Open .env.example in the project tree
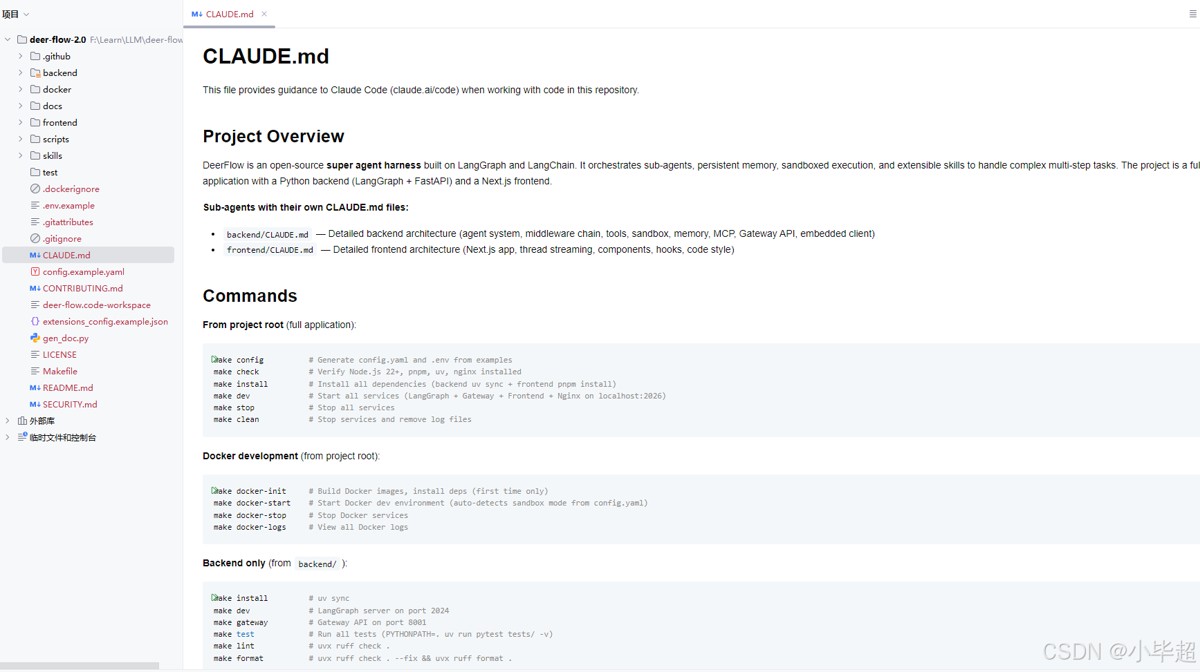The height and width of the screenshot is (672, 1200). (x=68, y=205)
